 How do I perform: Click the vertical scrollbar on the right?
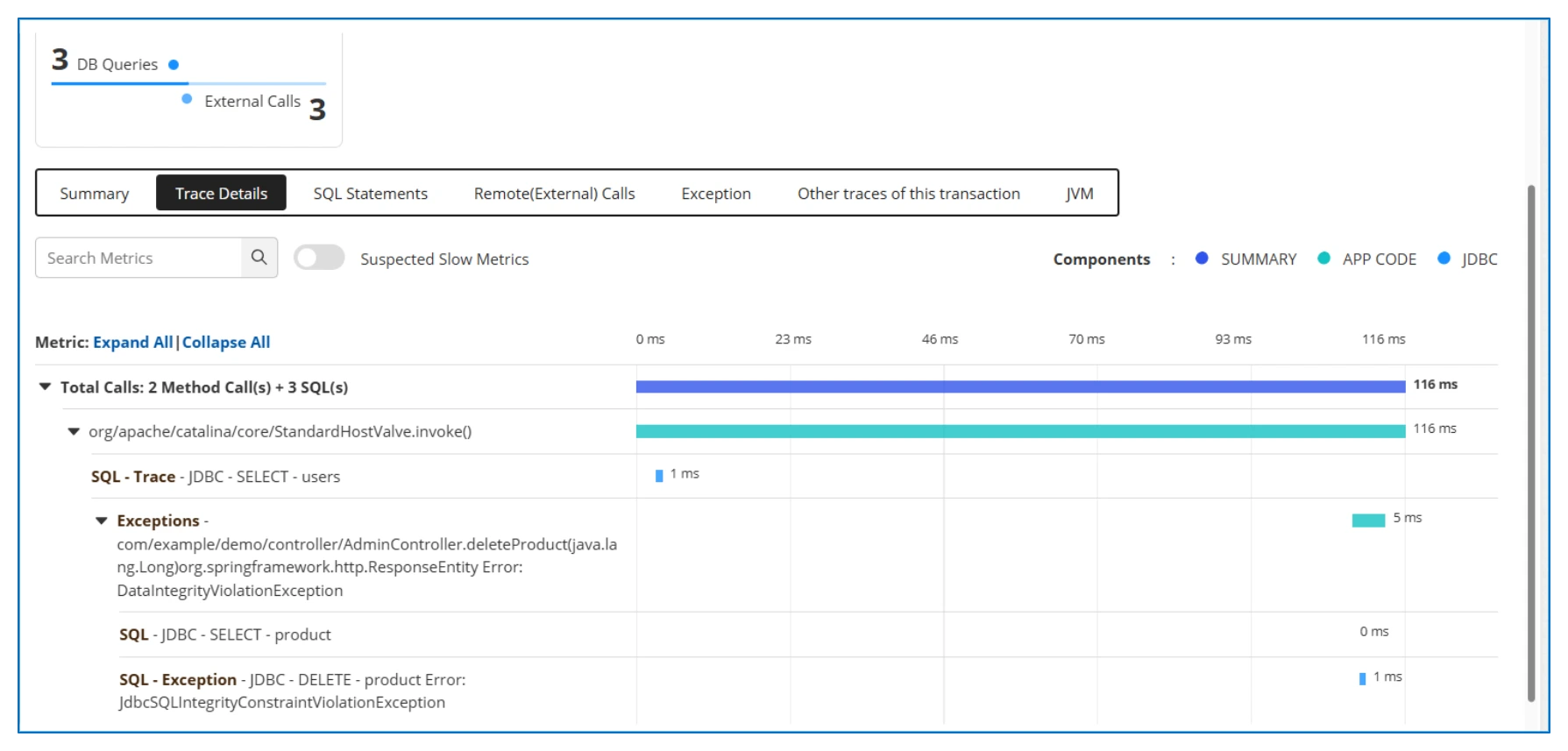pyautogui.click(x=1531, y=443)
